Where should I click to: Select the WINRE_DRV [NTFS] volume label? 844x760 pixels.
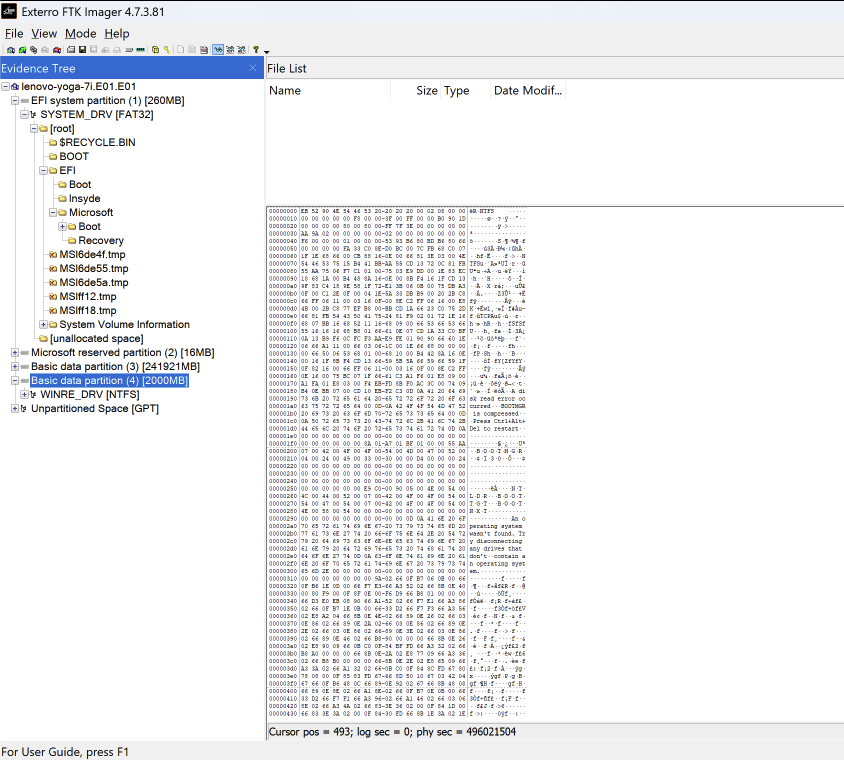90,394
